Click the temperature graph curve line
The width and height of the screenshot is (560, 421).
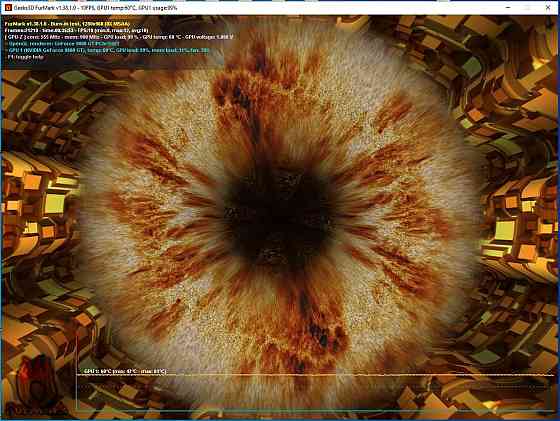point(314,375)
